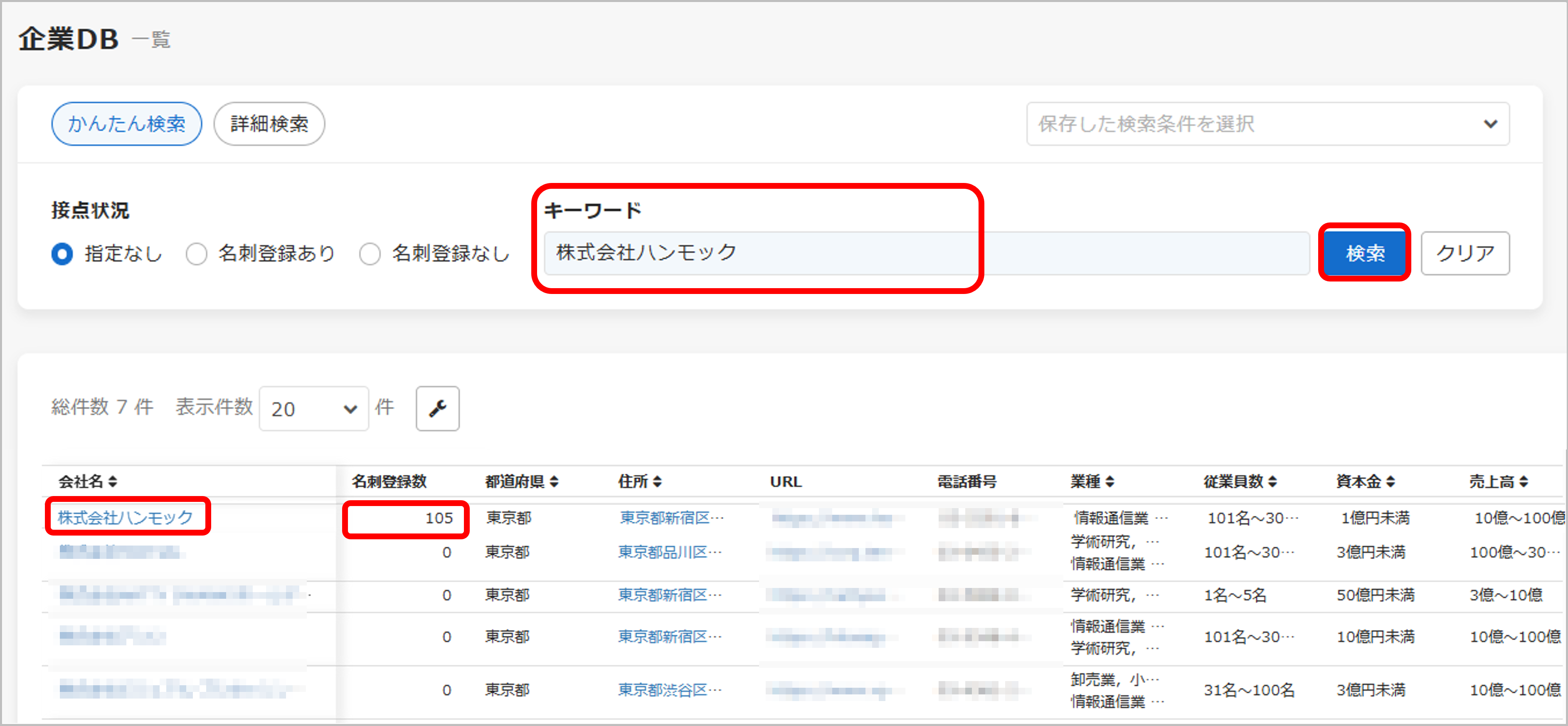Screen dimensions: 1568x726
Task: Sort by 従業員数 column arrows
Action: tap(1272, 482)
